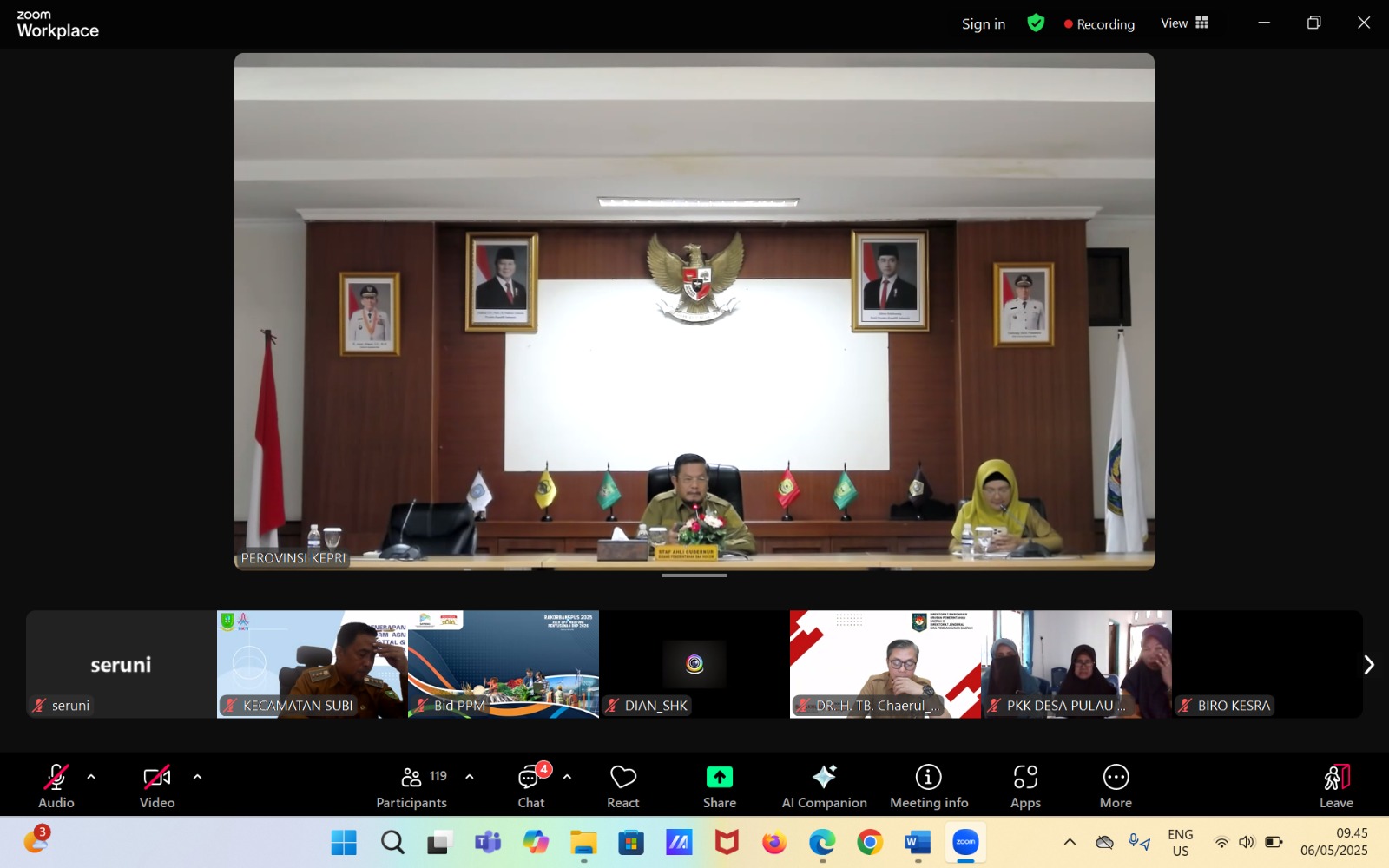Open the Apps icon in toolbar
The width and height of the screenshot is (1389, 868).
click(x=1025, y=777)
